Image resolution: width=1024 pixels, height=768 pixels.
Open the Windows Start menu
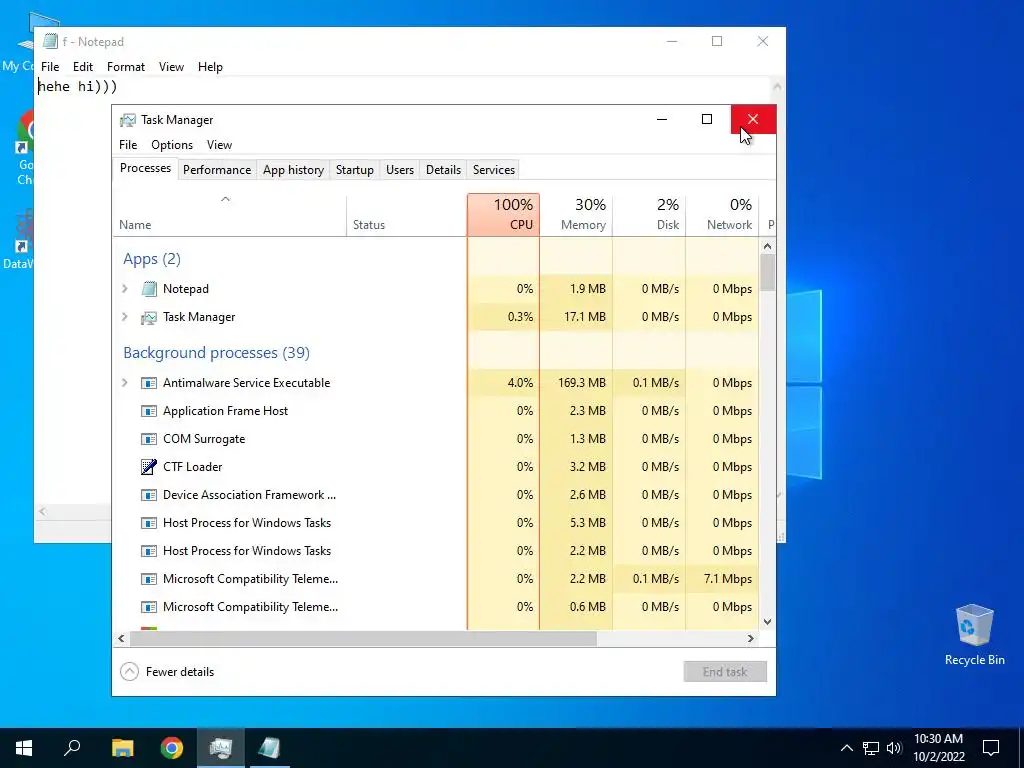(24, 748)
